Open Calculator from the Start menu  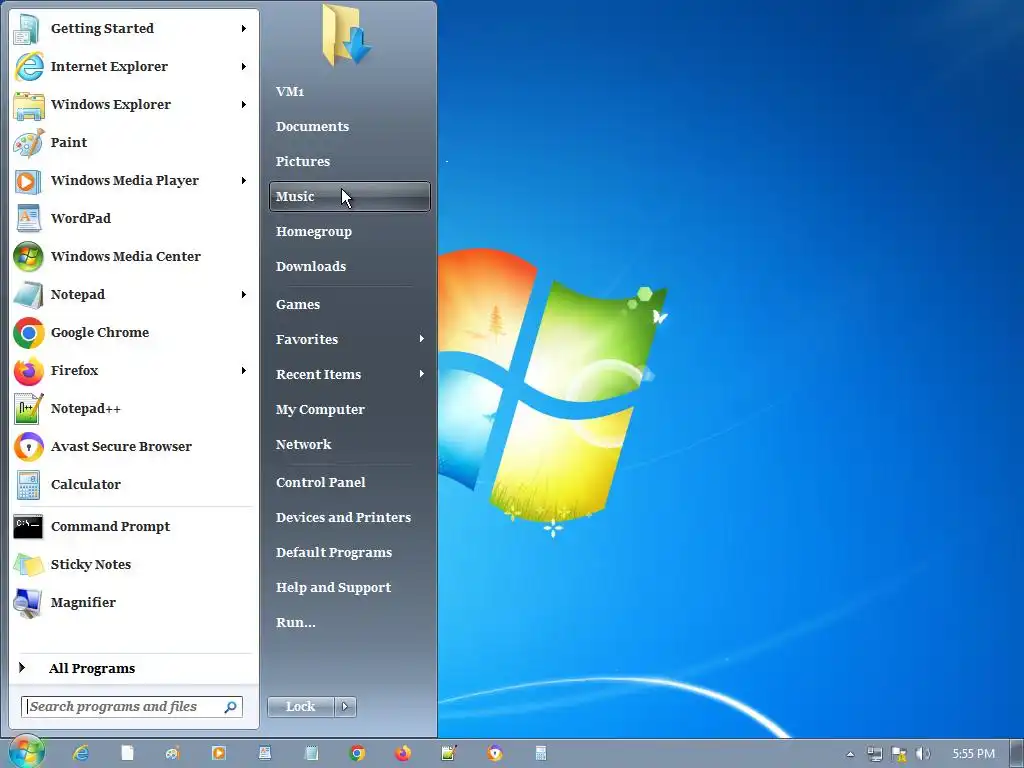134,485
